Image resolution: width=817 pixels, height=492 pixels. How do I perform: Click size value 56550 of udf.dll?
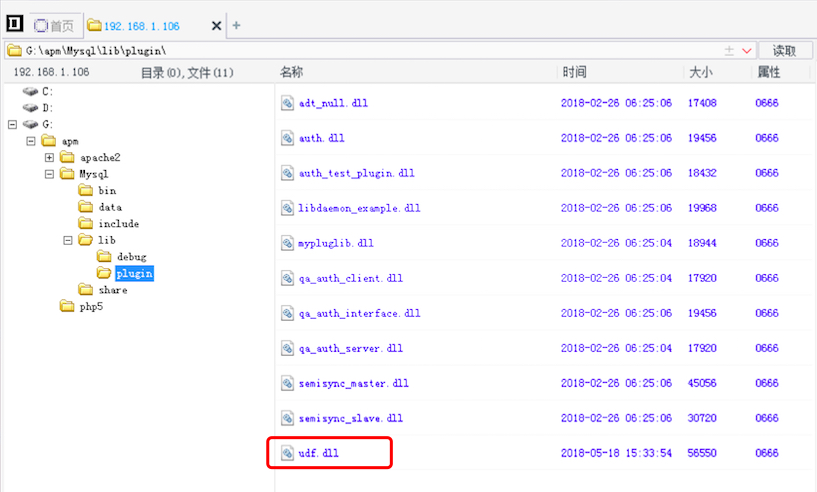(702, 453)
